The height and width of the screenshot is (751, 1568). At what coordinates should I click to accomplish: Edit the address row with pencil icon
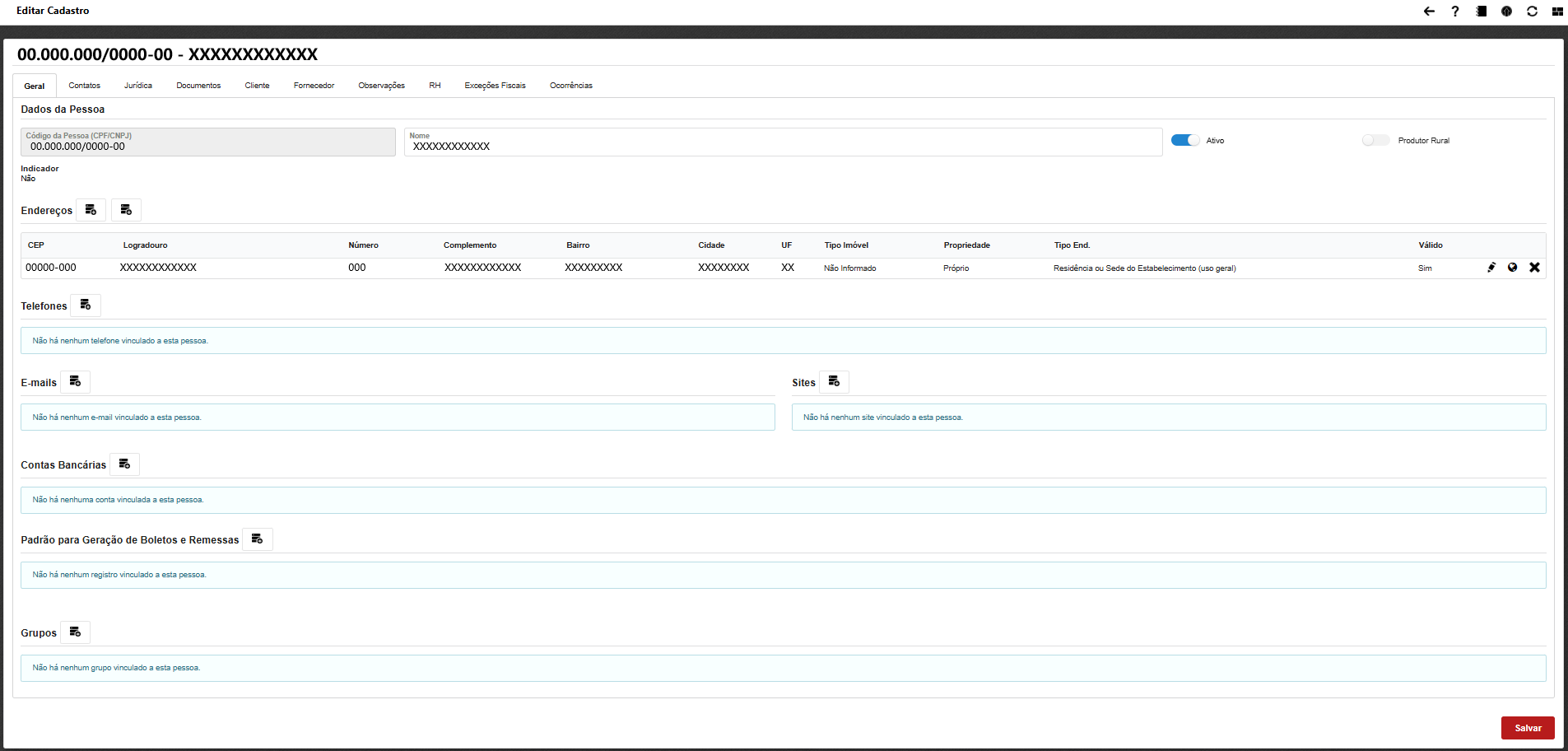click(x=1491, y=268)
